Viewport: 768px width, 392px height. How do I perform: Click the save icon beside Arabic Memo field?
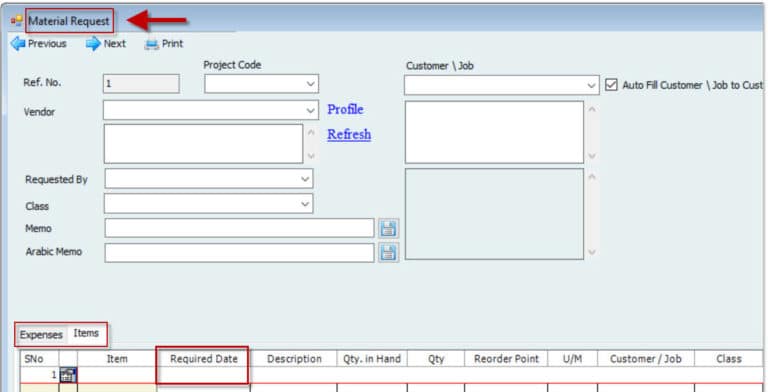pos(388,252)
